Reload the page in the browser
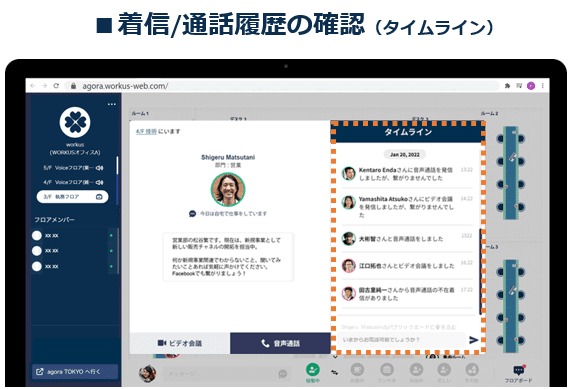Screen dimensions: 569x389 click(56, 86)
